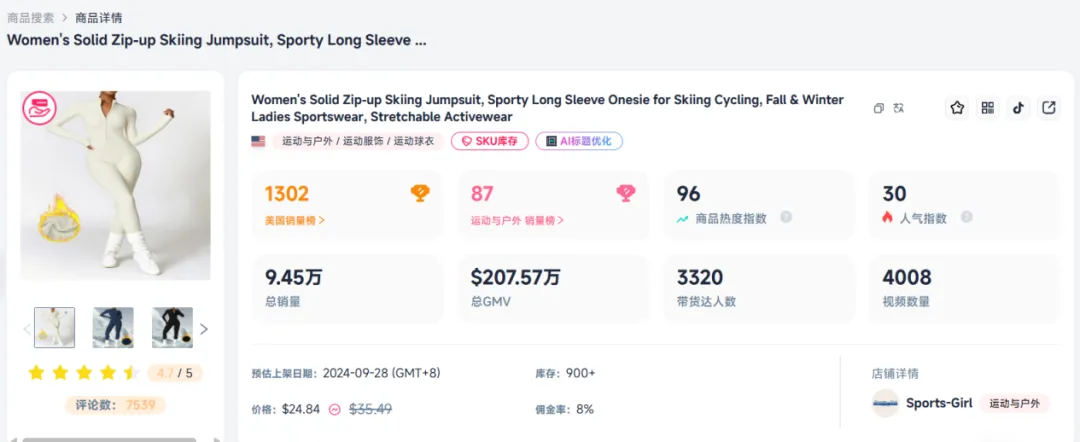Screen dimensions: 1080x442
Task: Select the black jumpsuit thumbnail
Action: [172, 327]
